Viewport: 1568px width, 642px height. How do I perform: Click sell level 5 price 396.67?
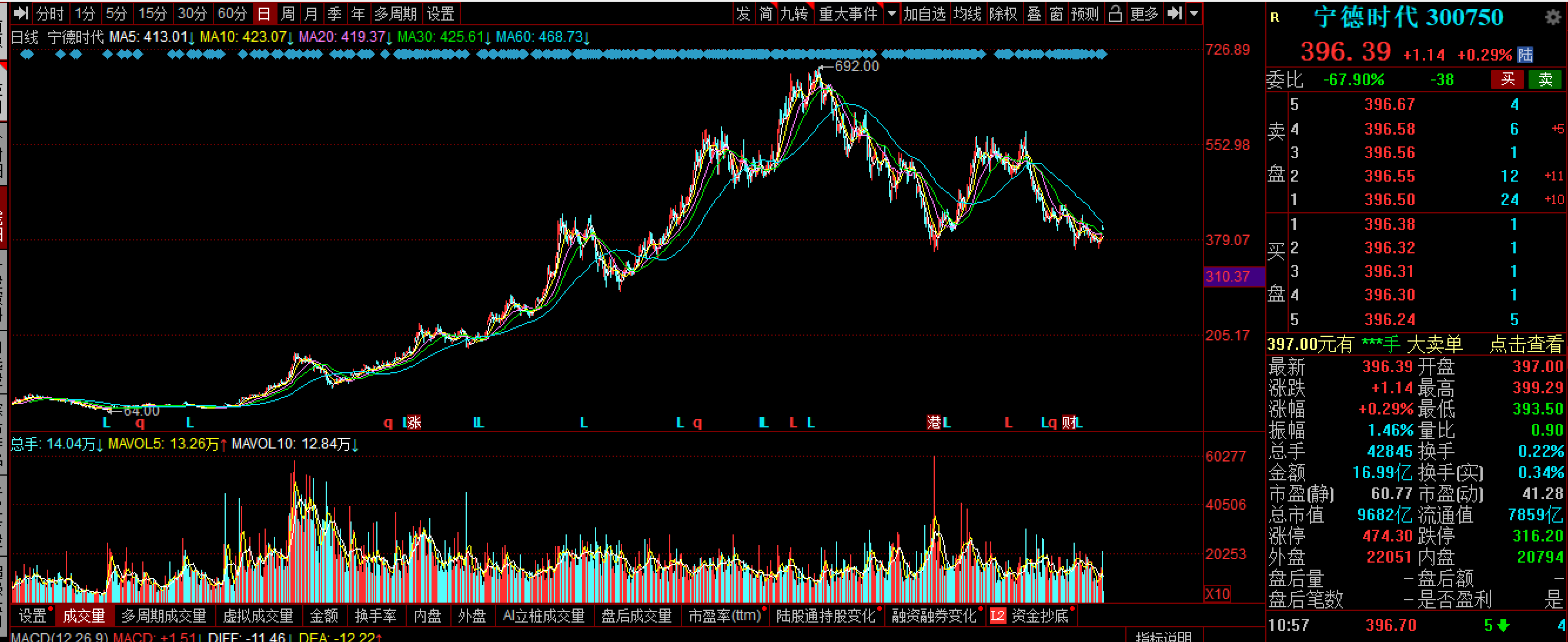pyautogui.click(x=1390, y=105)
